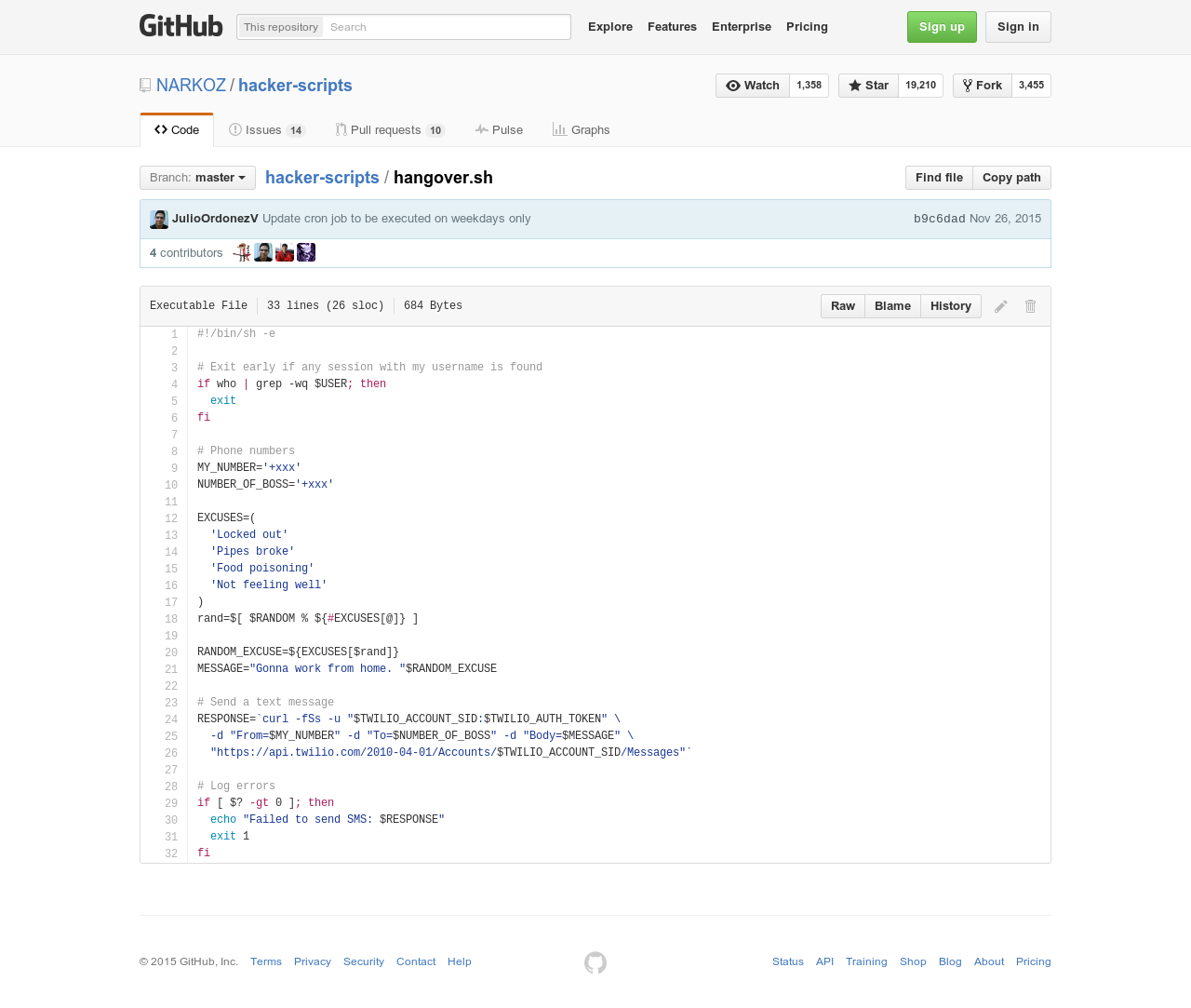Open the hacker-scripts repository title link

pos(295,86)
